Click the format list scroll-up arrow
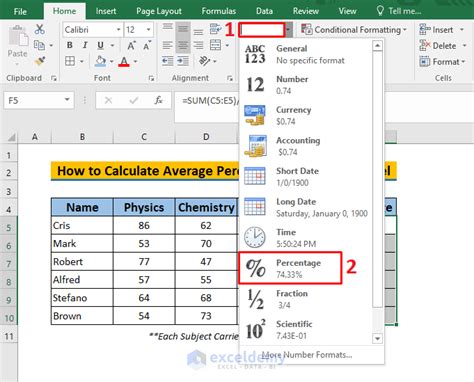 [x=377, y=45]
